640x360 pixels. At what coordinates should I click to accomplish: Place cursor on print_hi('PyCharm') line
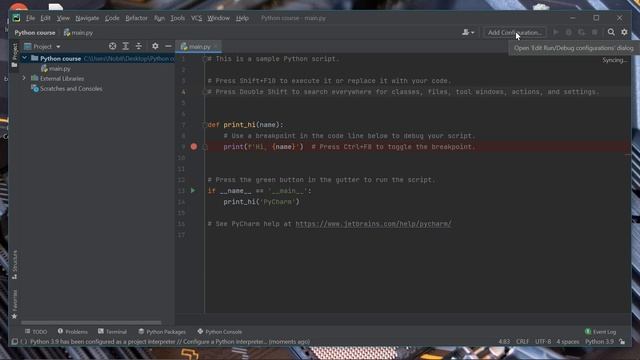(x=261, y=202)
